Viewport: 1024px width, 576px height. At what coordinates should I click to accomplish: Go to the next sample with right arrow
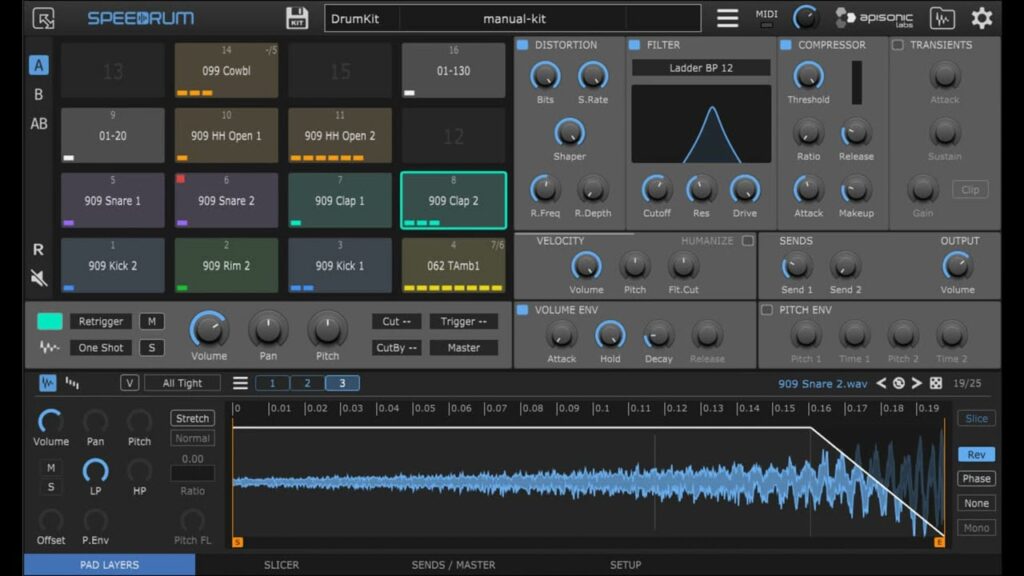[x=917, y=383]
